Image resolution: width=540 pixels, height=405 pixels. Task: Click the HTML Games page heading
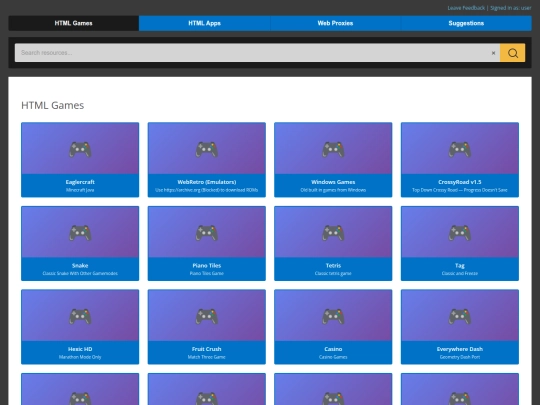pyautogui.click(x=53, y=105)
